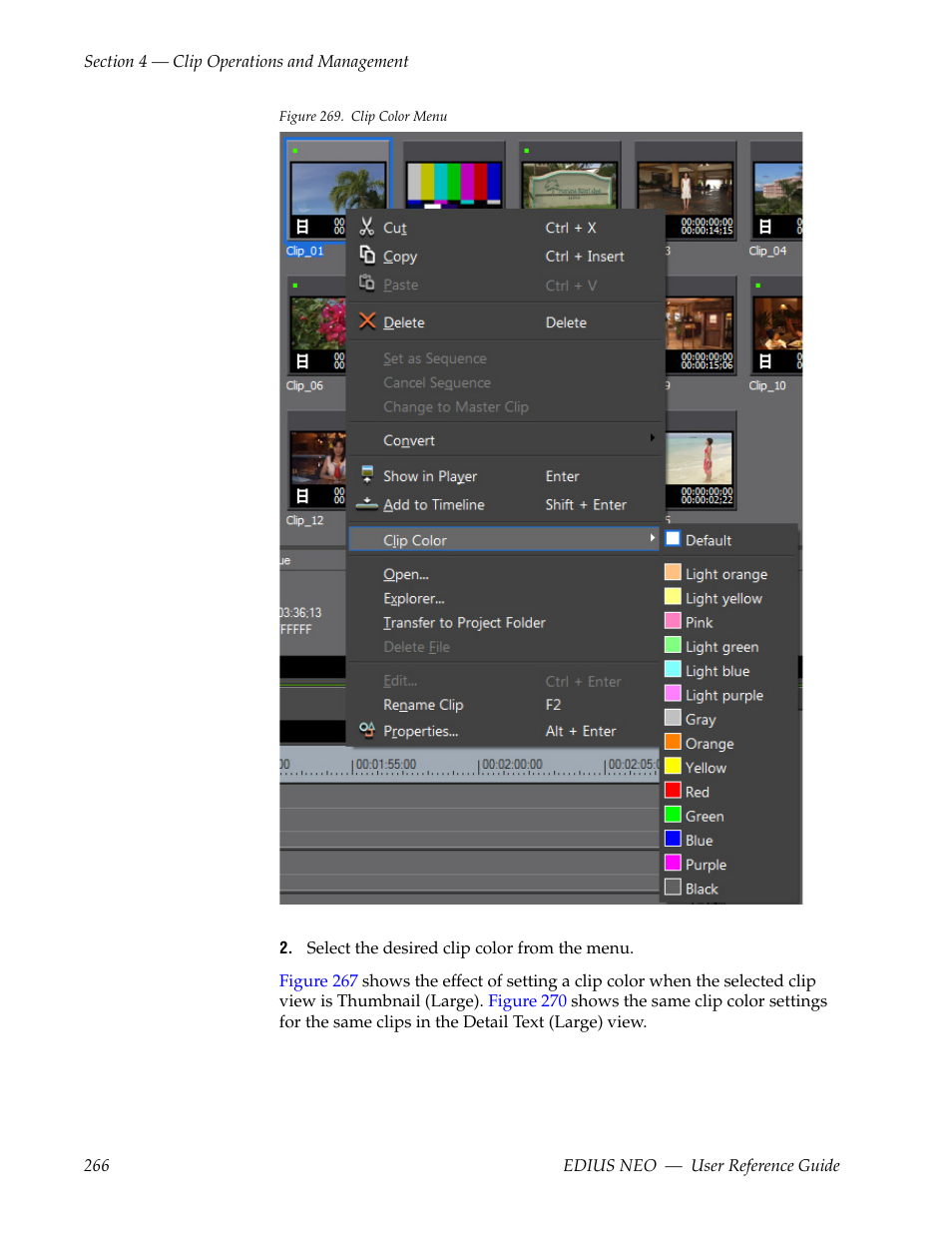Click the Properties icon

point(367,730)
